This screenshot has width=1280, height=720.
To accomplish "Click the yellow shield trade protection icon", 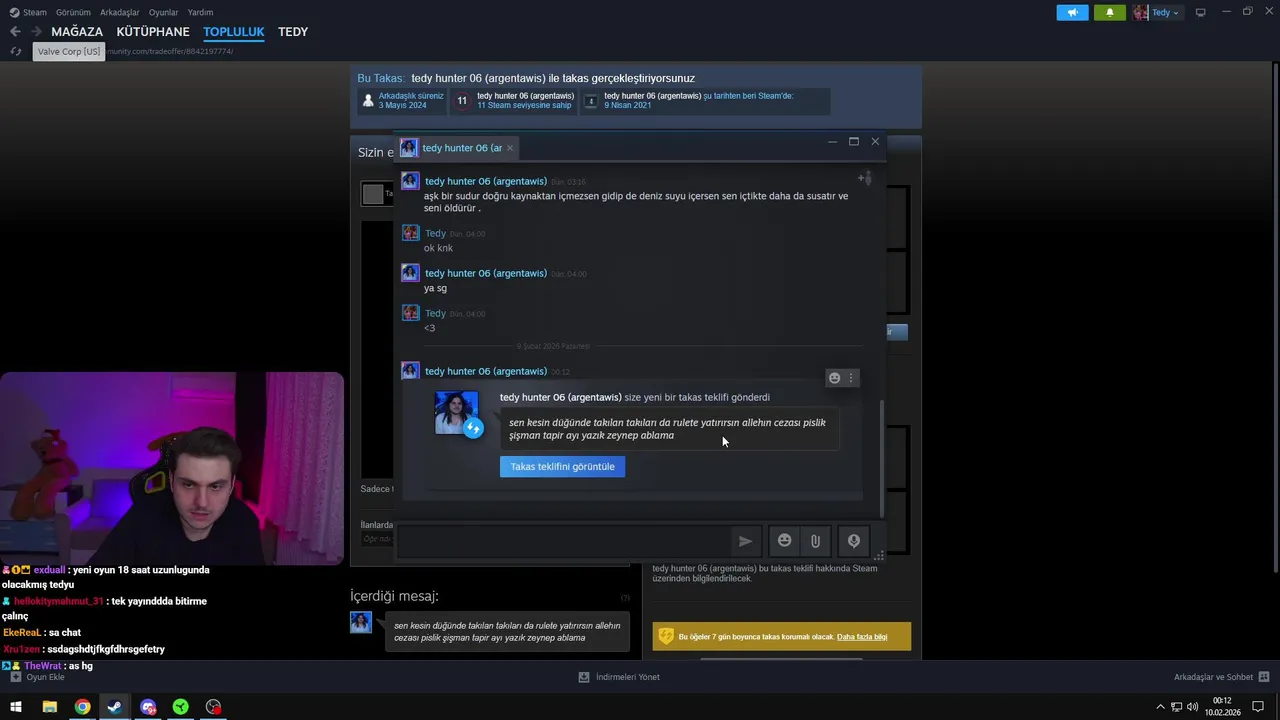I will tap(666, 637).
